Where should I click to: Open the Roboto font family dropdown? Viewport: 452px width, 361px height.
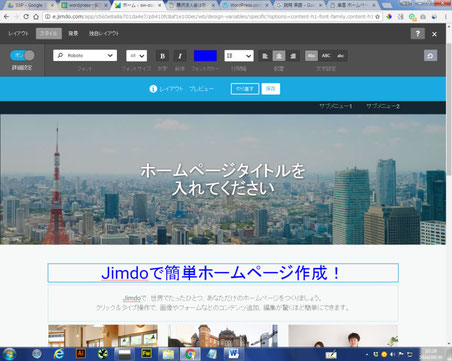[85, 55]
